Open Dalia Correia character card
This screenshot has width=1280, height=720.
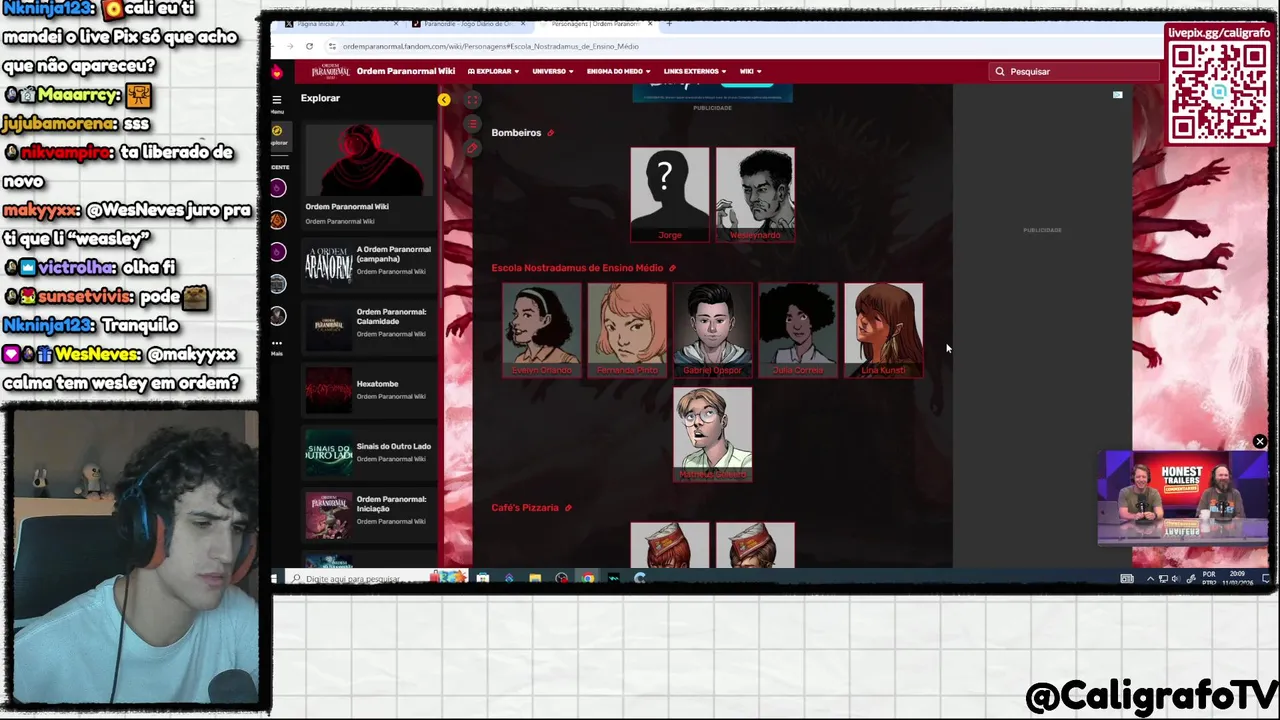click(798, 330)
